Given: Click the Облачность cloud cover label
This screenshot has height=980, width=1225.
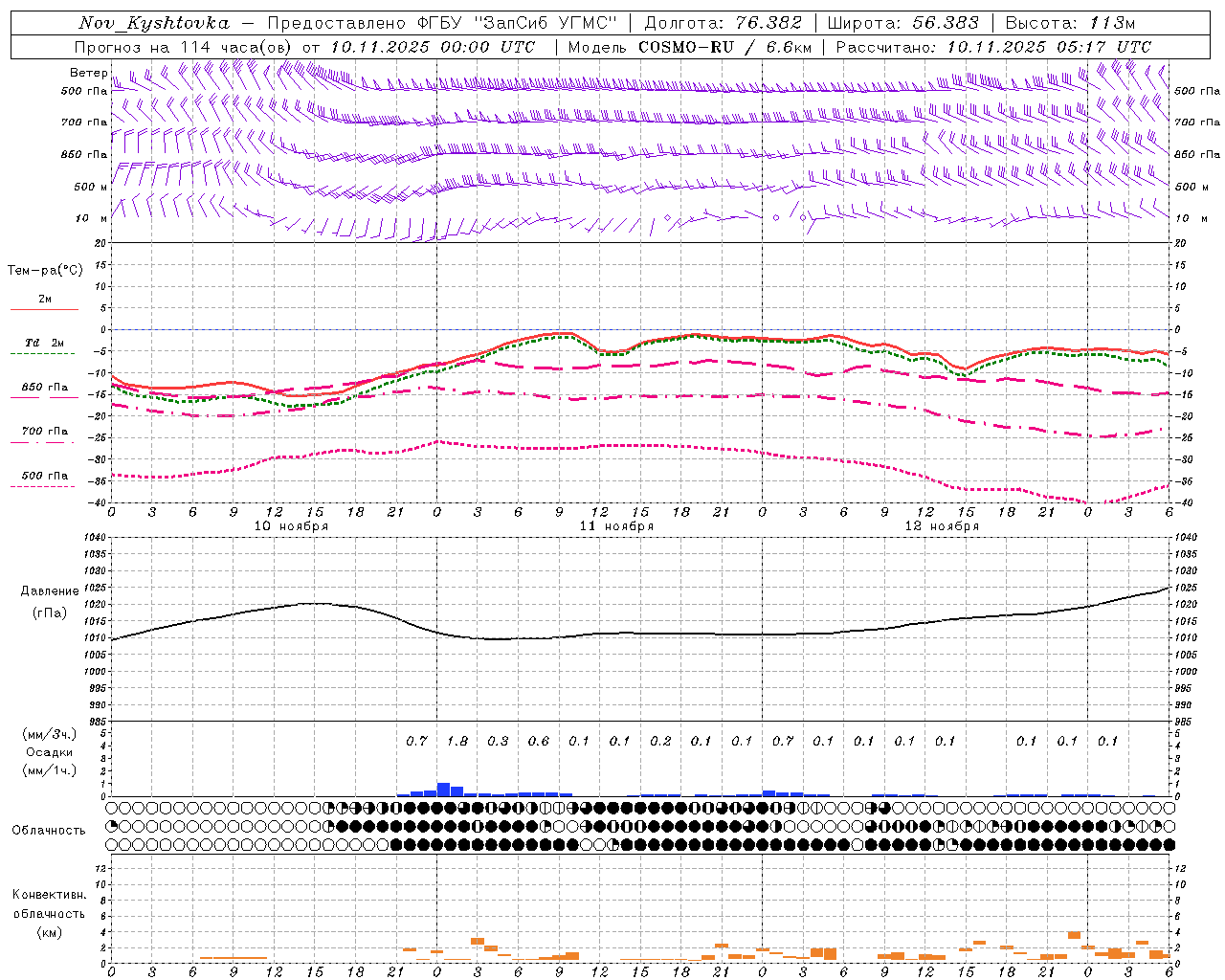Looking at the screenshot, I should [x=48, y=831].
